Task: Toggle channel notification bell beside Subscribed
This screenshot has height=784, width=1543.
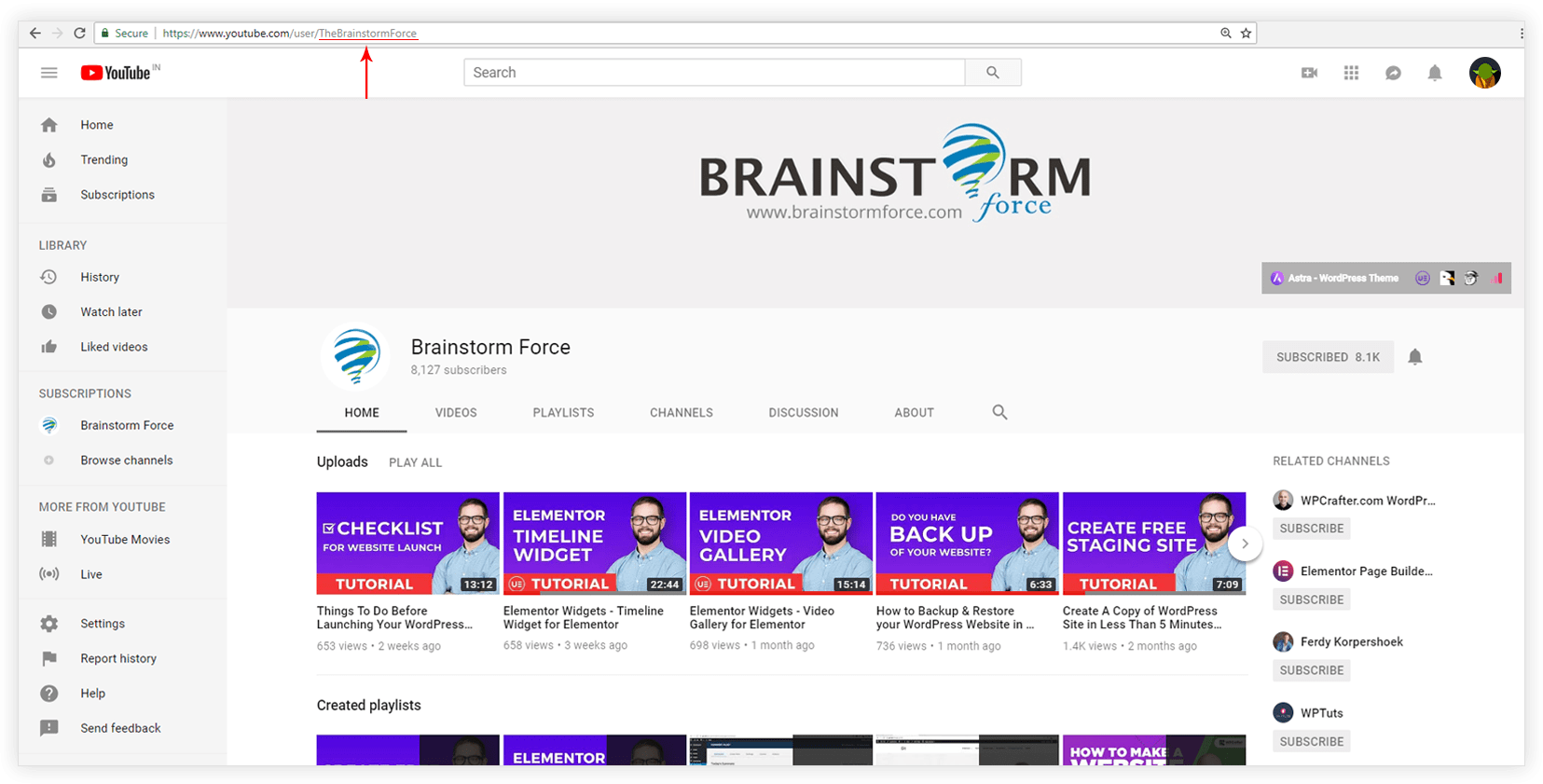Action: pos(1414,357)
